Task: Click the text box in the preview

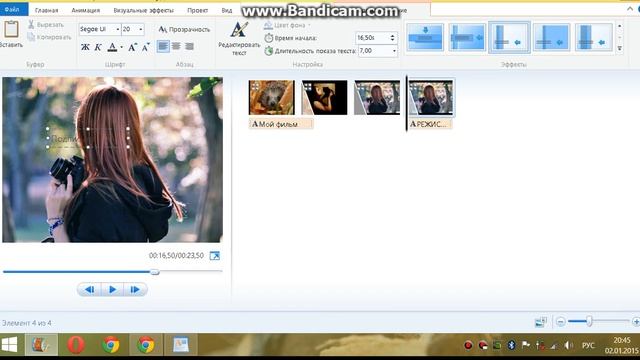Action: point(88,138)
